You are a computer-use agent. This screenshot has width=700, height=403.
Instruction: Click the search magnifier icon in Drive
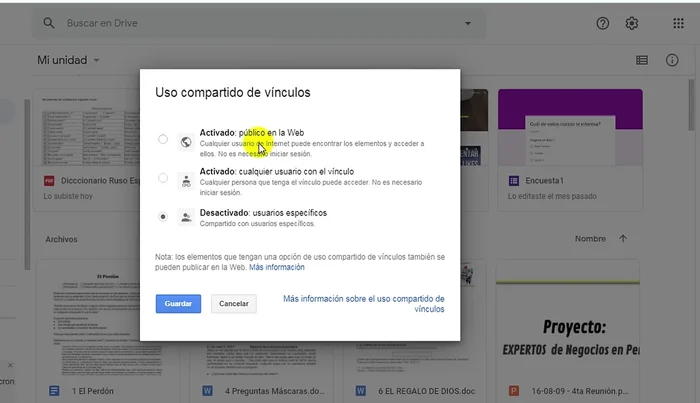pos(49,23)
